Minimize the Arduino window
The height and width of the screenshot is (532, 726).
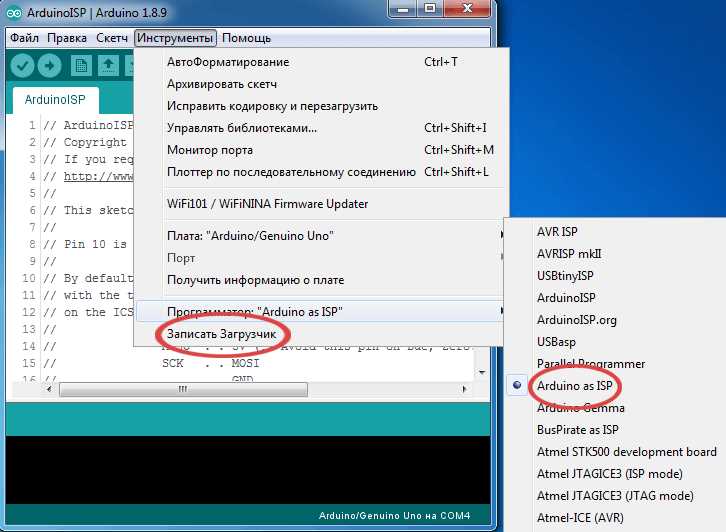(403, 9)
